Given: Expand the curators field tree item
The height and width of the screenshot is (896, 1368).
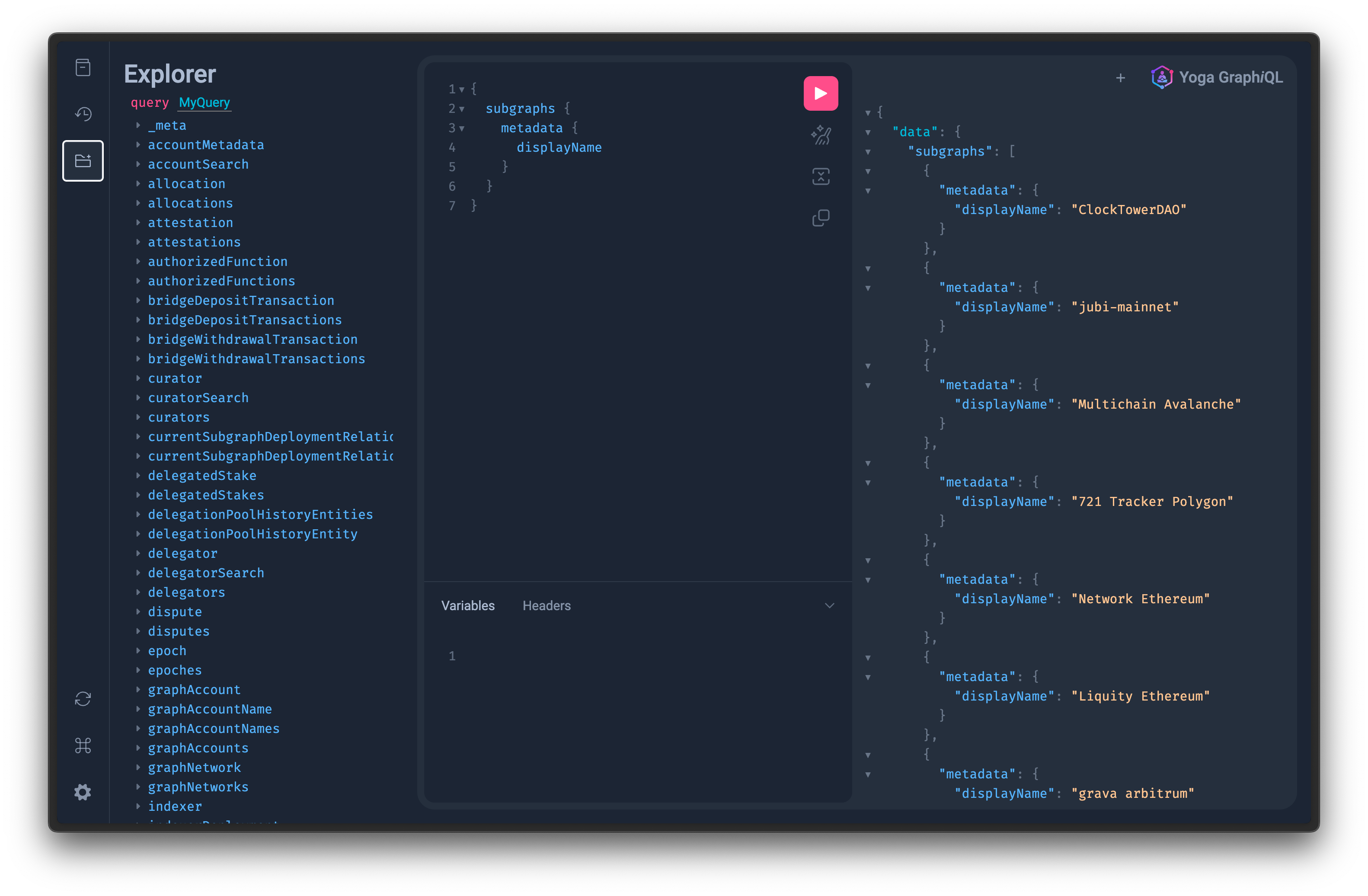Looking at the screenshot, I should tap(178, 417).
